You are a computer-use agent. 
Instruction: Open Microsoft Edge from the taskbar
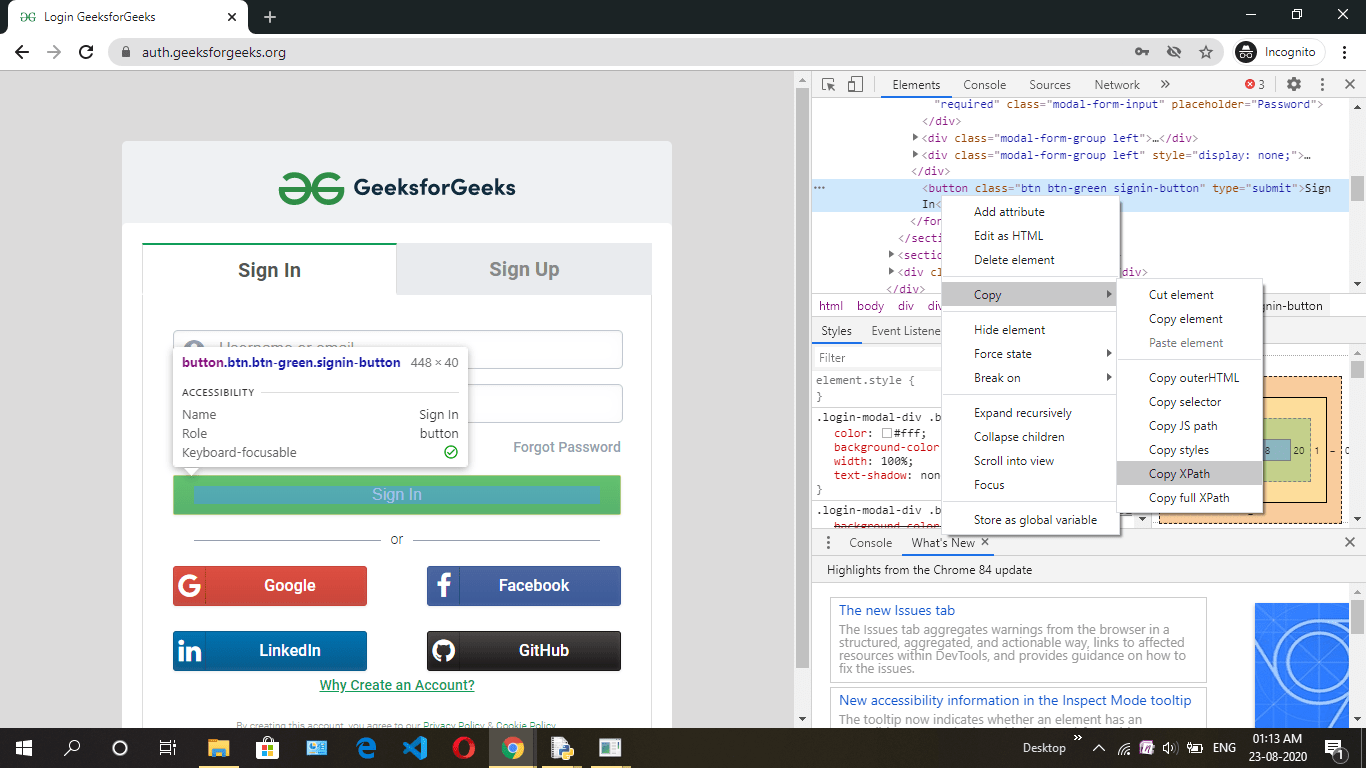click(365, 748)
